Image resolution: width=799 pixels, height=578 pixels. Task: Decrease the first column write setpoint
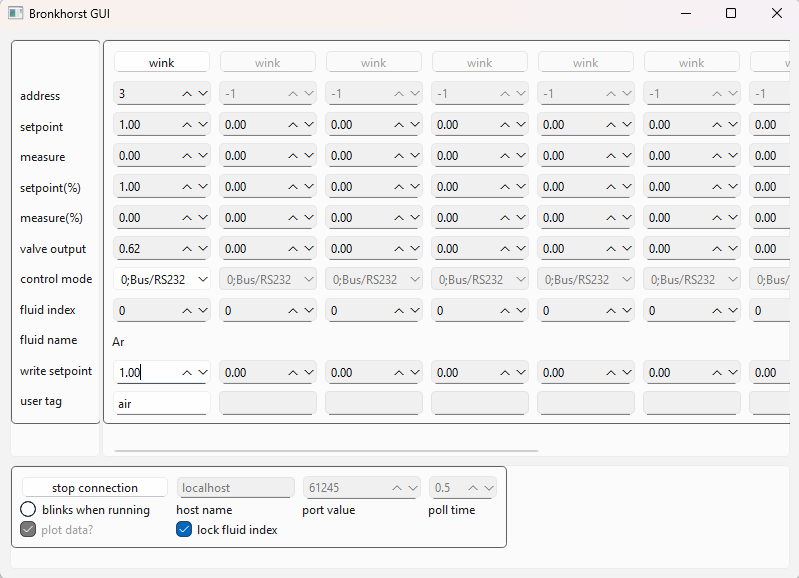[202, 372]
